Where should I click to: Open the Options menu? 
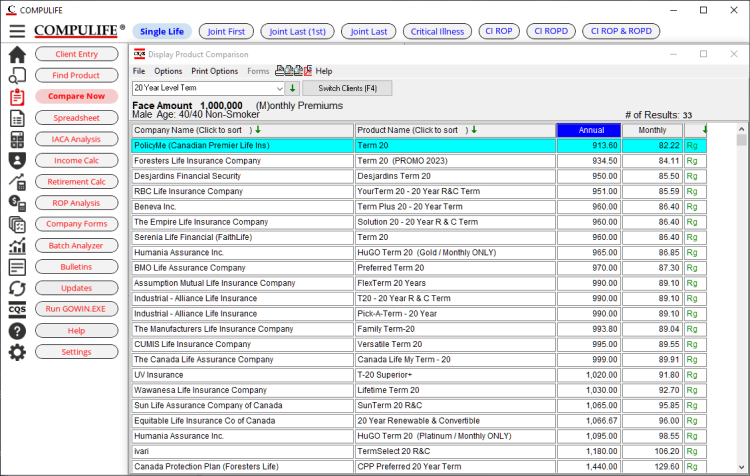coord(168,71)
